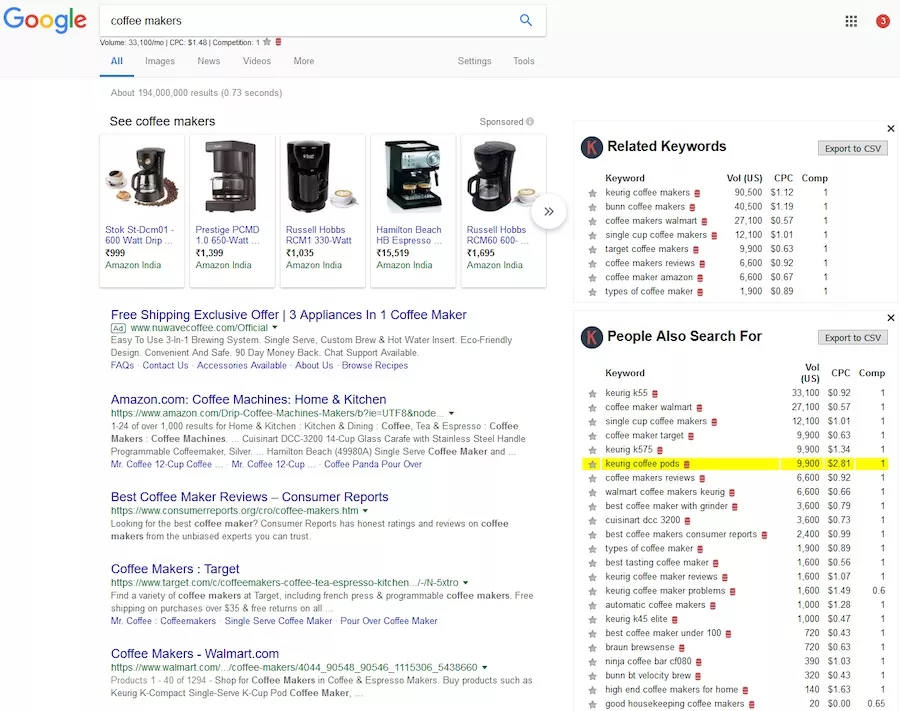Click red icon beside walmart coffee makers keurig

coord(732,492)
